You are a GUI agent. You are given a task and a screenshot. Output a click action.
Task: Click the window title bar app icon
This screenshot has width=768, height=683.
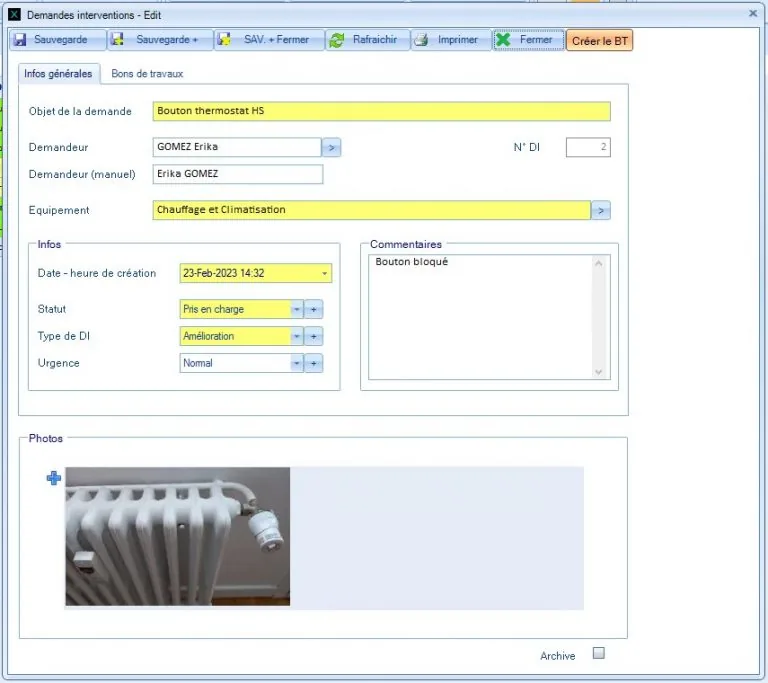[15, 15]
